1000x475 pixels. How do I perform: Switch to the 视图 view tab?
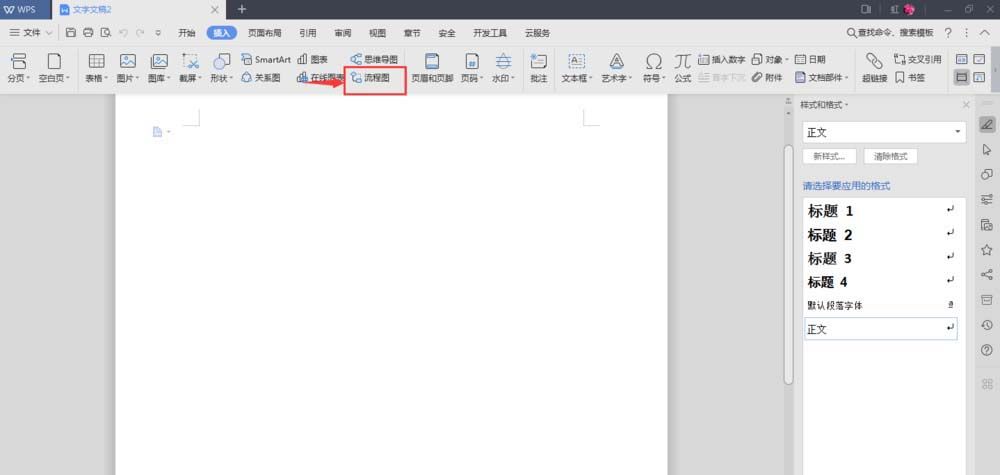point(378,33)
